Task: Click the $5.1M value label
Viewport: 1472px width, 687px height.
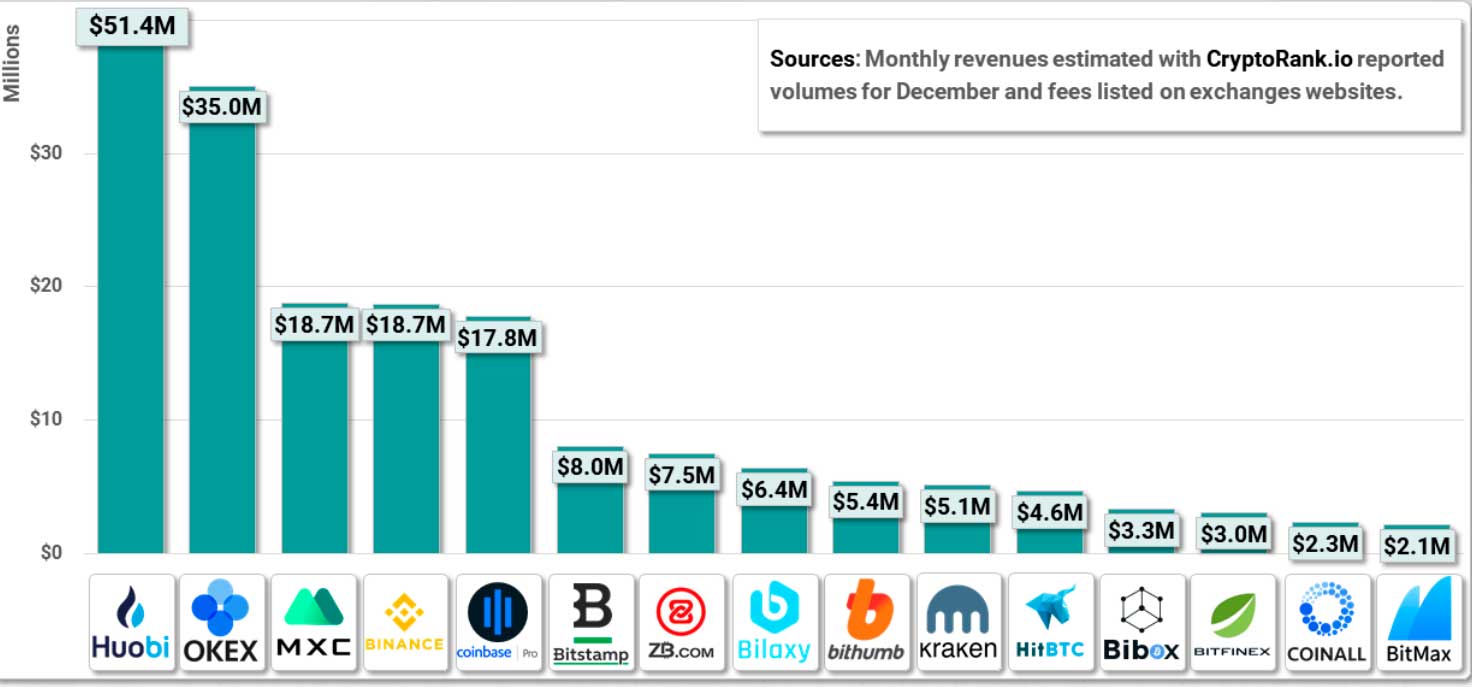Action: pos(958,506)
